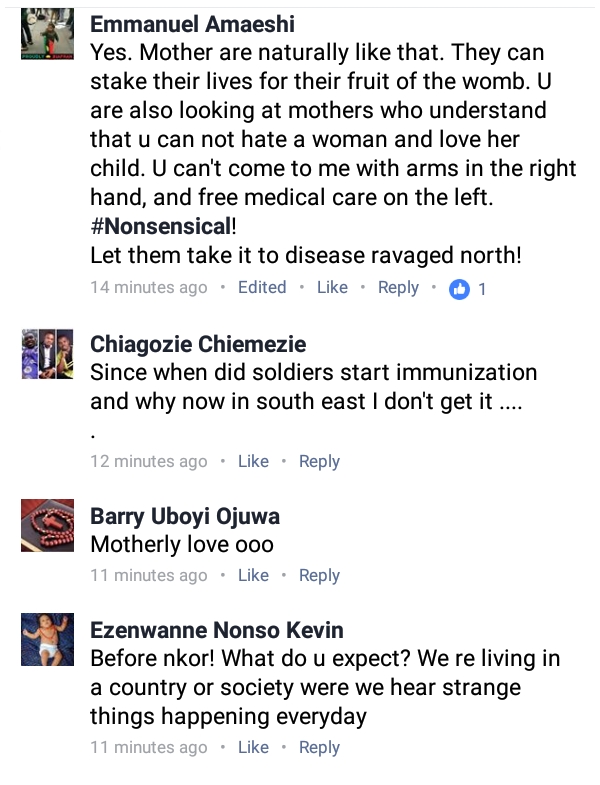This screenshot has width=600, height=785.
Task: Open the Chiagozie Chiemezie name link
Action: coord(198,344)
